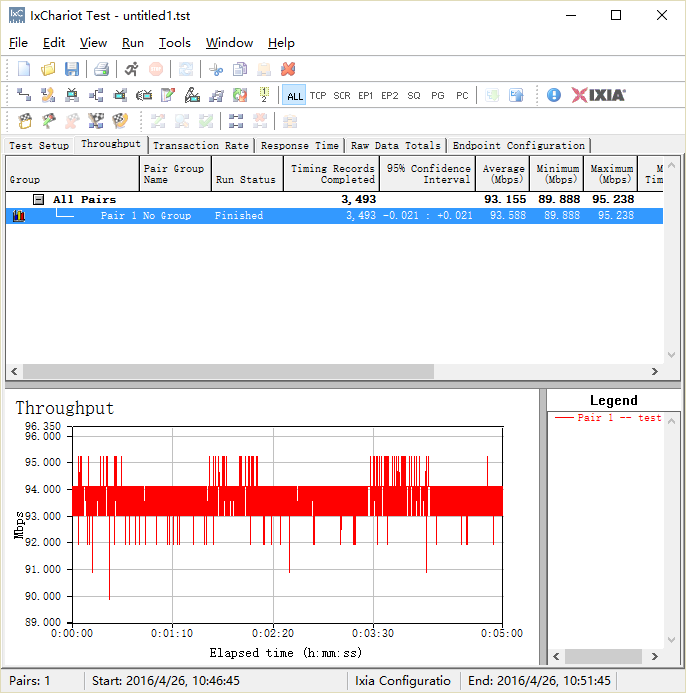Click the Copy icon in toolbar
Image resolution: width=686 pixels, height=693 pixels.
click(240, 69)
